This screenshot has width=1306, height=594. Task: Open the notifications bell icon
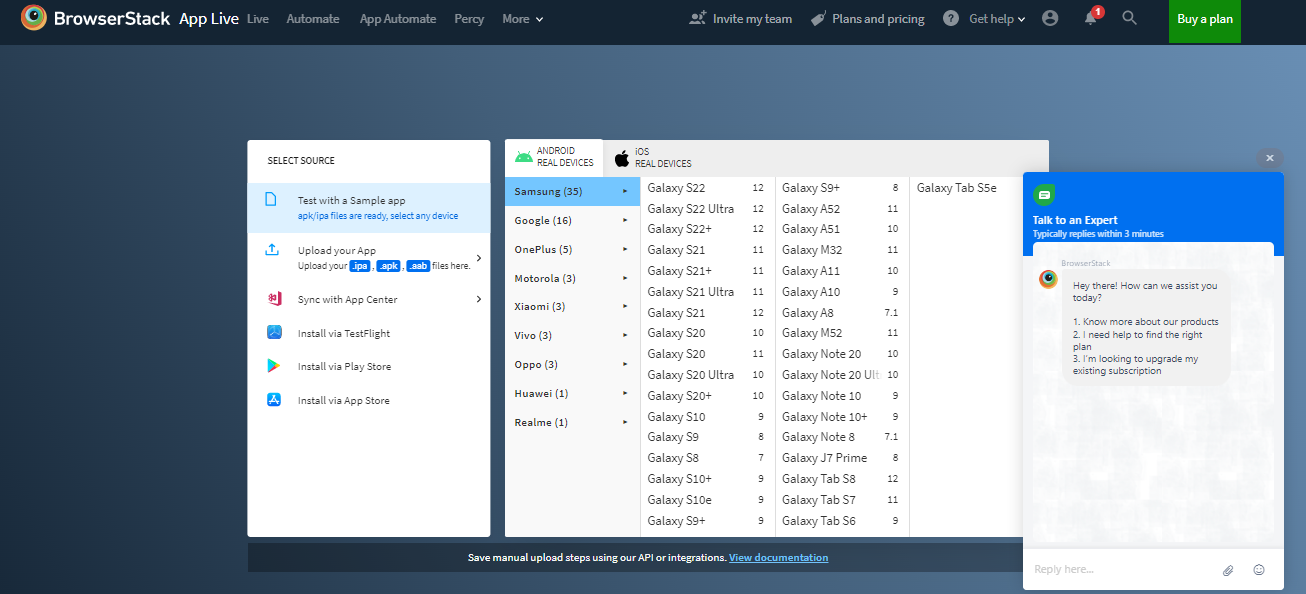pyautogui.click(x=1091, y=18)
